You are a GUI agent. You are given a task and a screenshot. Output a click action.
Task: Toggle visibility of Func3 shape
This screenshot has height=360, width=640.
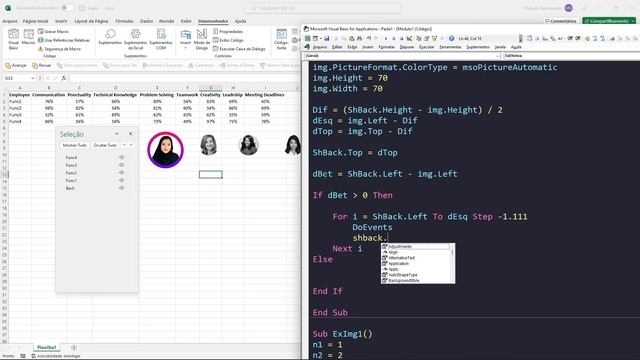tap(121, 165)
